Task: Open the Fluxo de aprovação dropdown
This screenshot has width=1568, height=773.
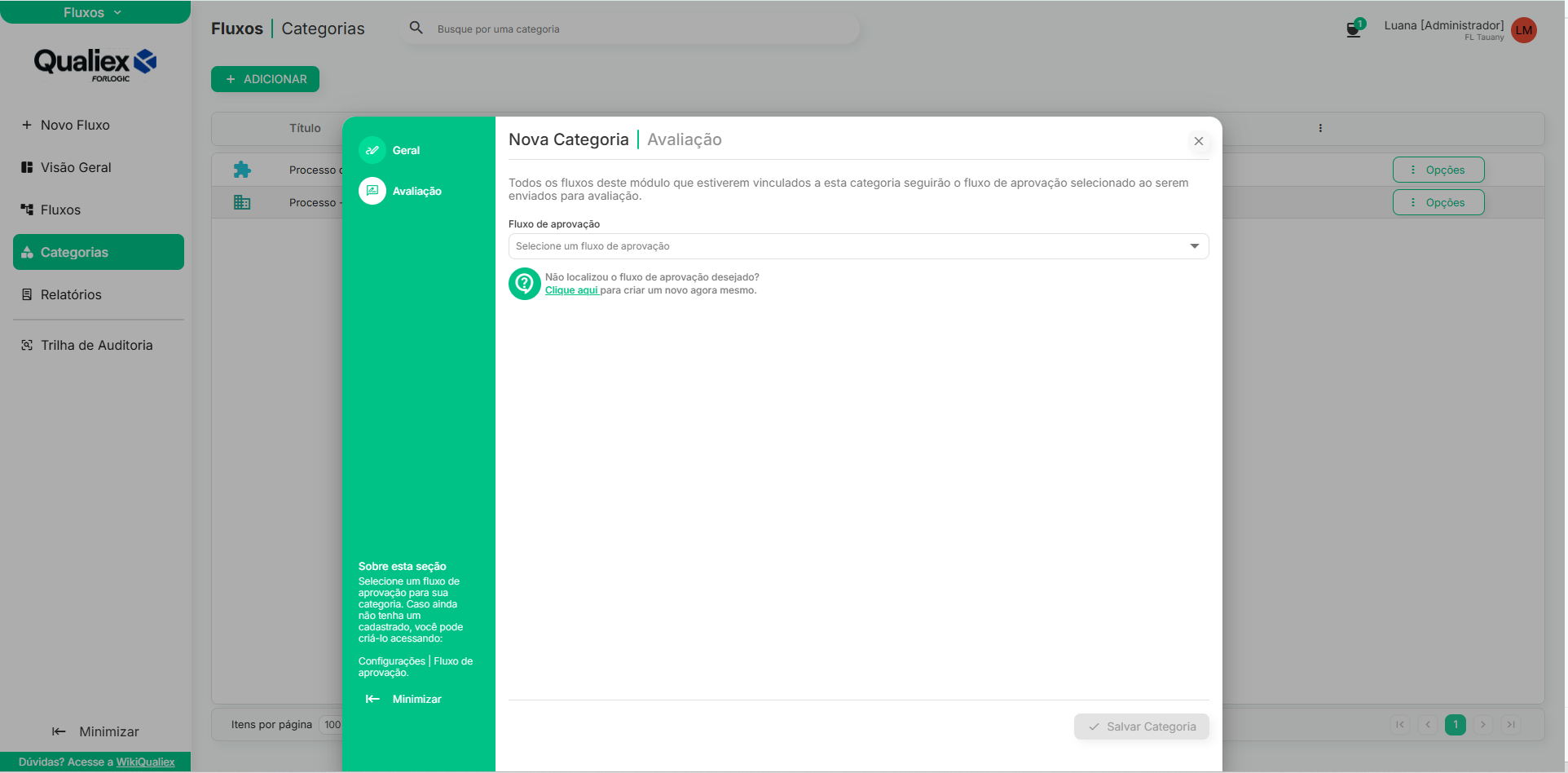Action: (x=857, y=246)
